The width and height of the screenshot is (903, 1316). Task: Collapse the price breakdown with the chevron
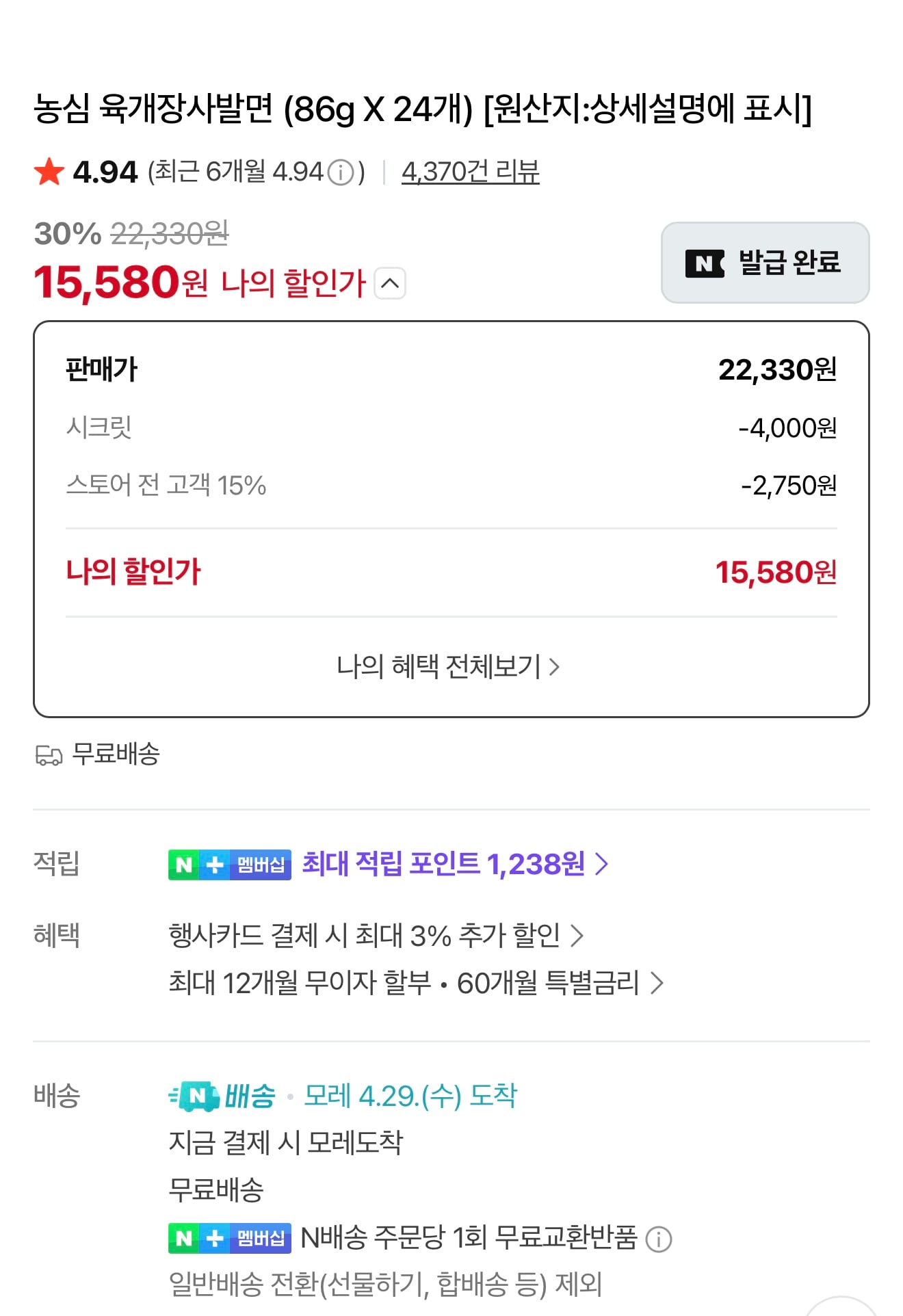tap(391, 284)
